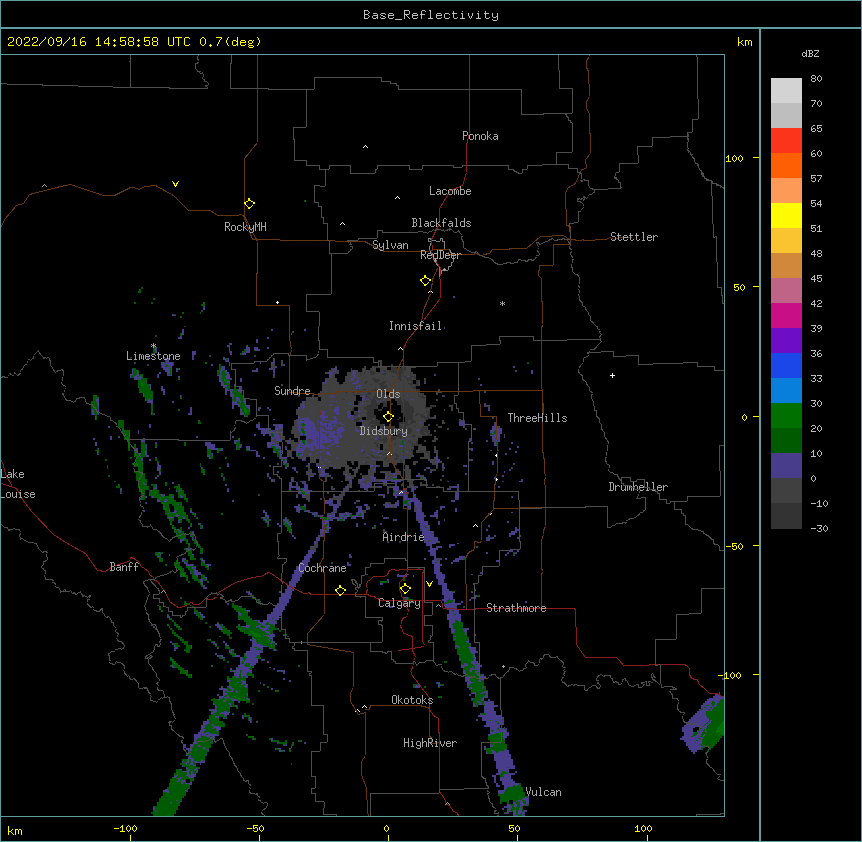Click the yellow 51 dBZ legend swatch
Screen dimensions: 862x842
pos(786,216)
